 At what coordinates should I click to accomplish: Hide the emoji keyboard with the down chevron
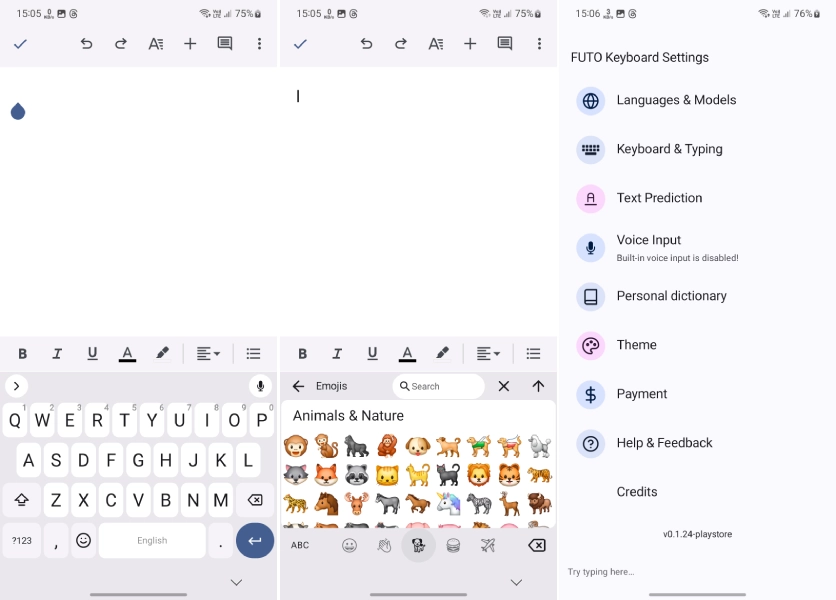(x=516, y=582)
